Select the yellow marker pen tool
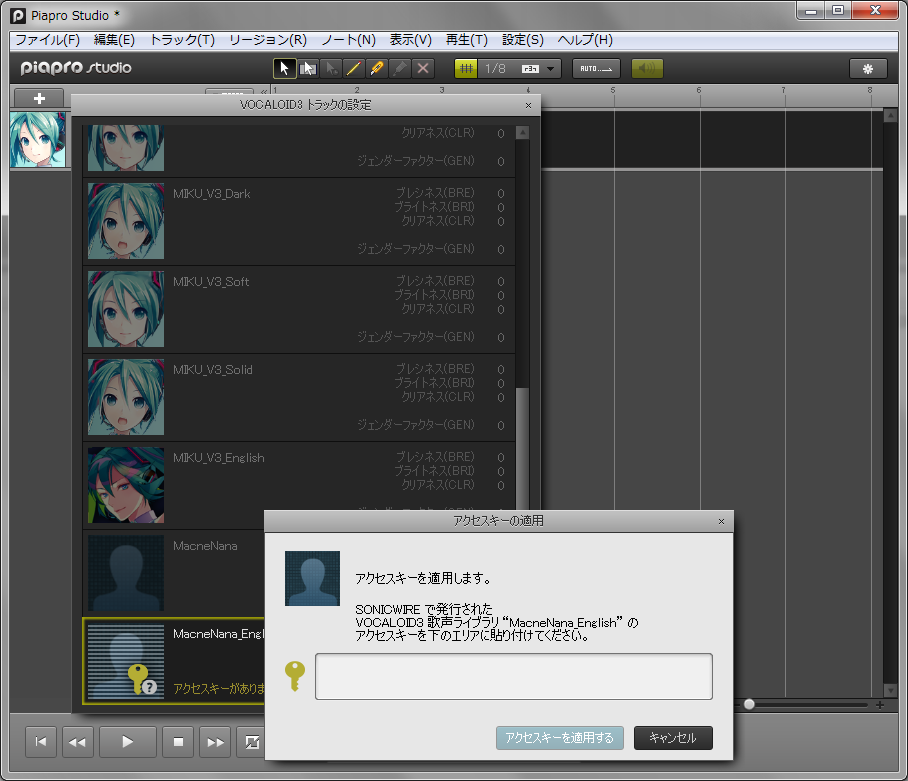Screen dimensions: 908x781 (x=376, y=68)
